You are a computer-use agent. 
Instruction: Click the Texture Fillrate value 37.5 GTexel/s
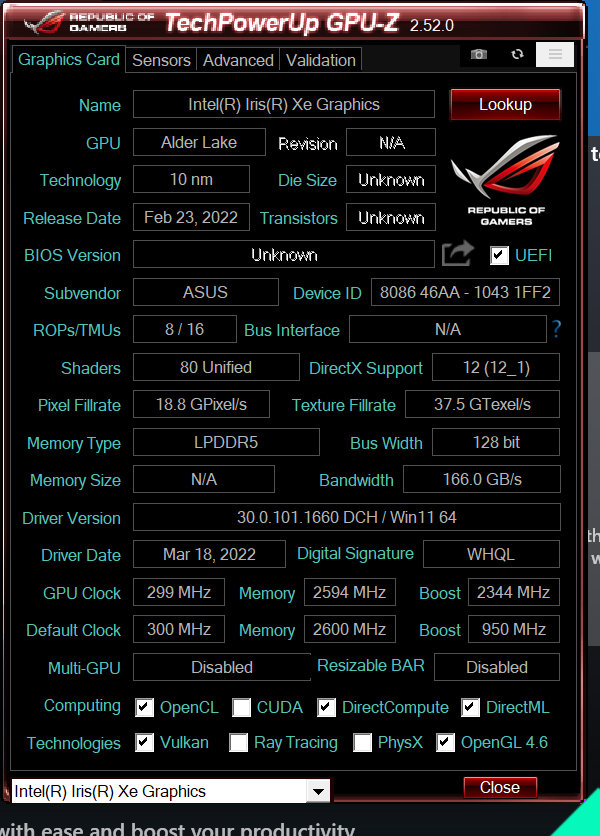point(482,404)
